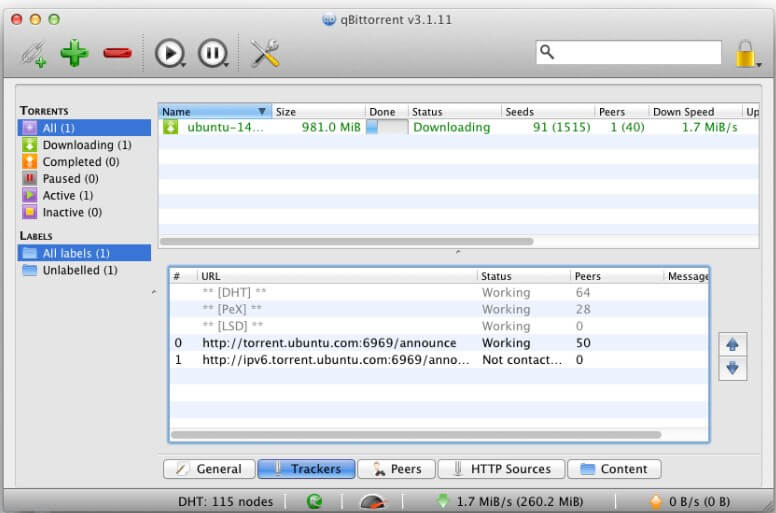Switch to the Peers tab
Screen dimensions: 776x513
(x=396, y=468)
